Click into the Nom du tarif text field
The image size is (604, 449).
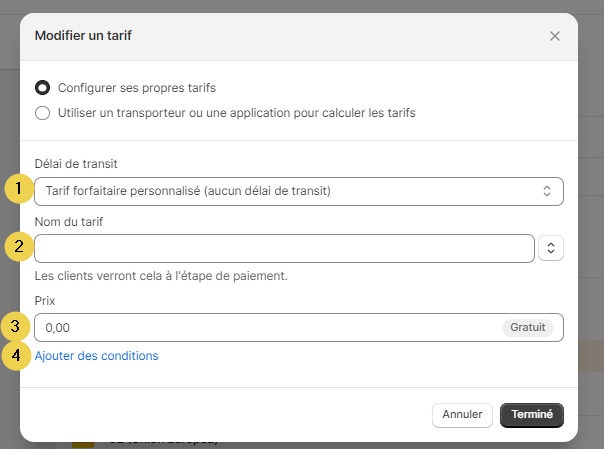coord(284,248)
